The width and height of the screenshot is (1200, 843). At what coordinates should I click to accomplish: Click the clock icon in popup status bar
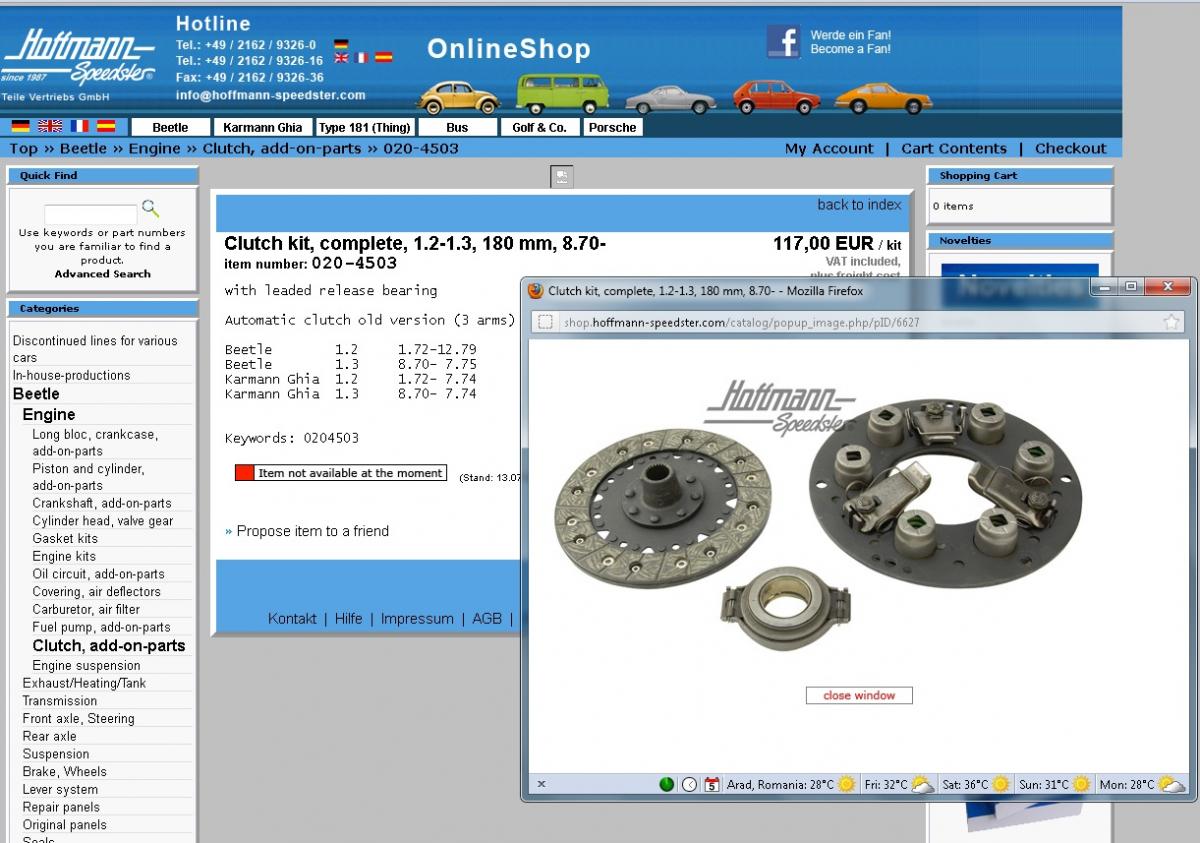pyautogui.click(x=689, y=784)
